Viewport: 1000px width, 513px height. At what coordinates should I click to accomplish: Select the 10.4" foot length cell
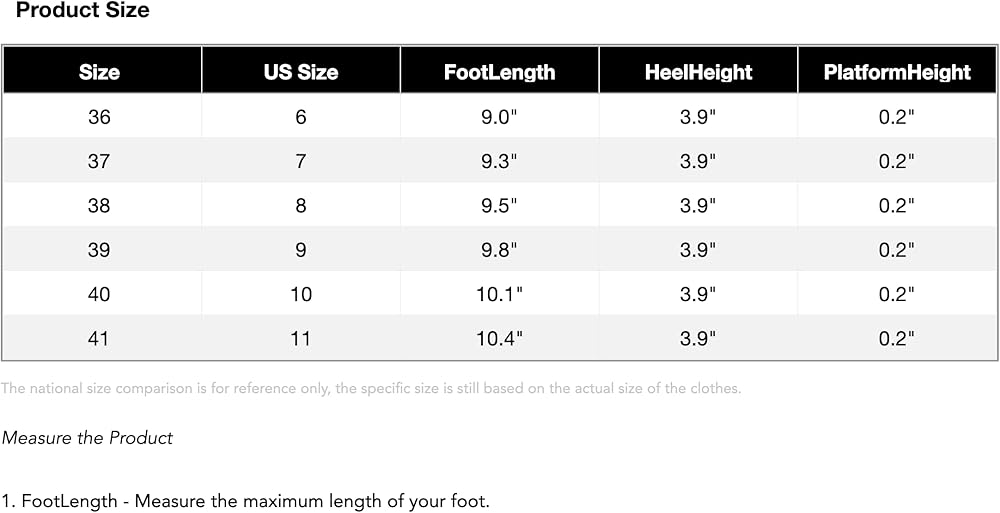[x=499, y=338]
